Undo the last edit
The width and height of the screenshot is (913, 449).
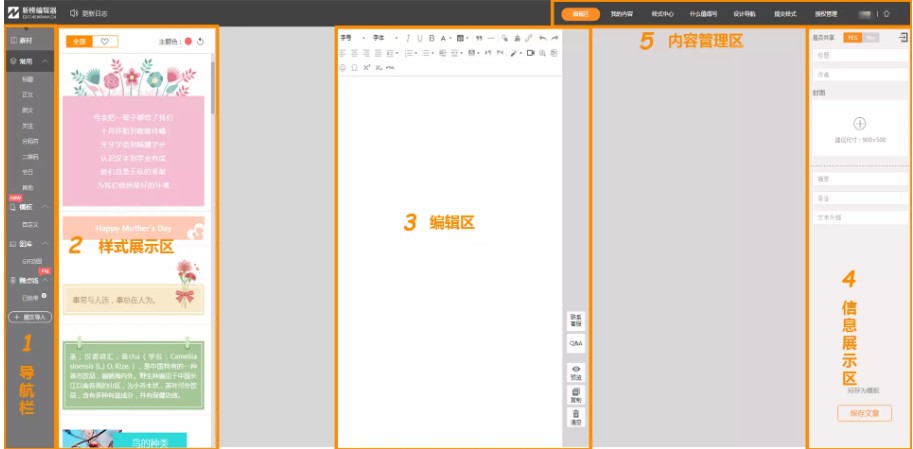(x=543, y=38)
